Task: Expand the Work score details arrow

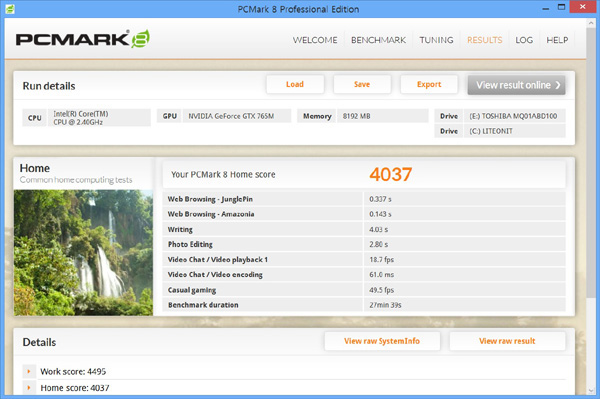Action: pos(29,371)
